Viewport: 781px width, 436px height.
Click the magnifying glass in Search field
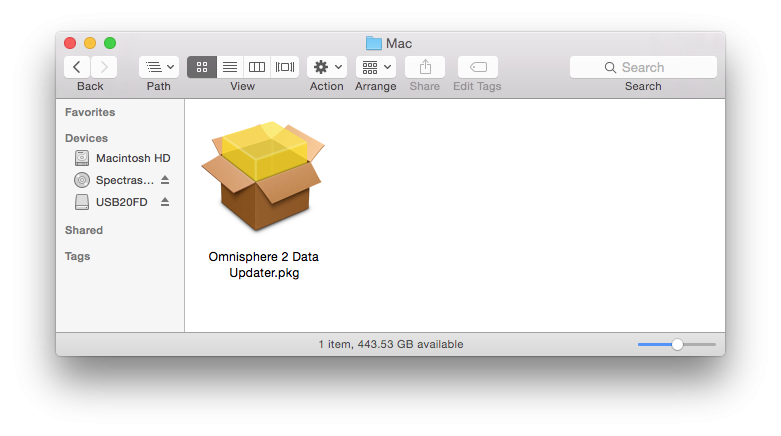click(610, 67)
